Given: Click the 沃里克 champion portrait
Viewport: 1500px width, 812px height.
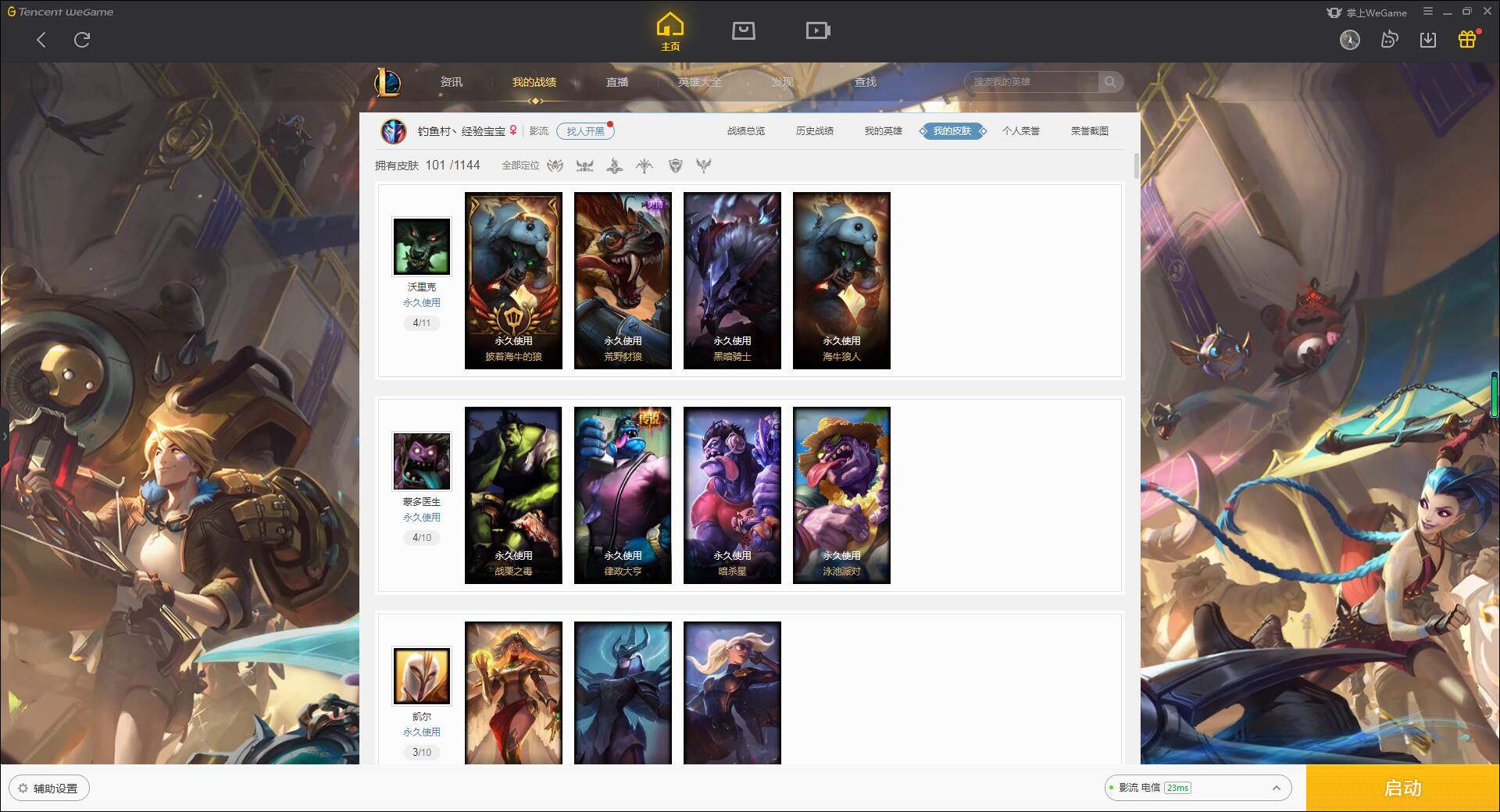Looking at the screenshot, I should pos(421,246).
